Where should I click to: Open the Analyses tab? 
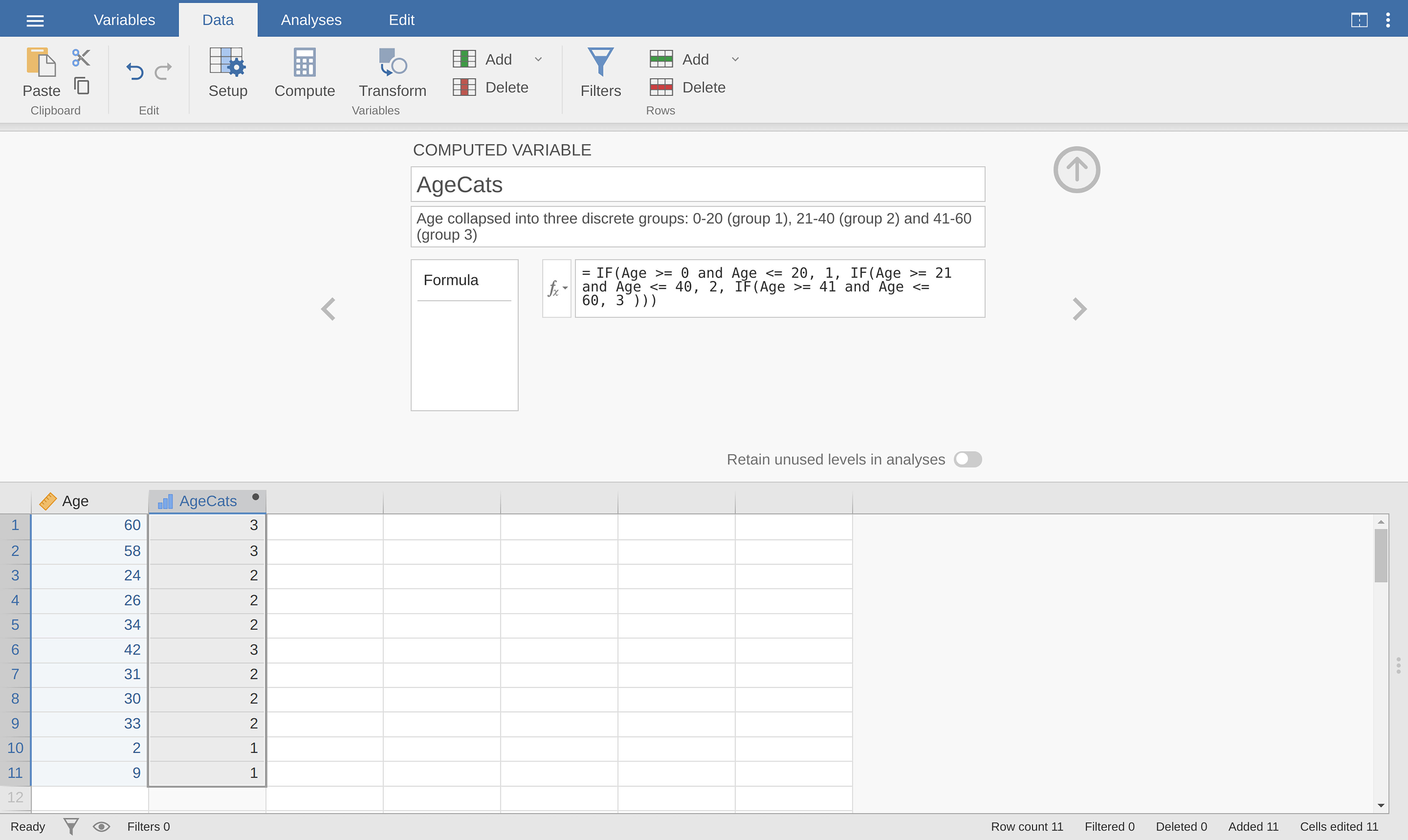[311, 20]
